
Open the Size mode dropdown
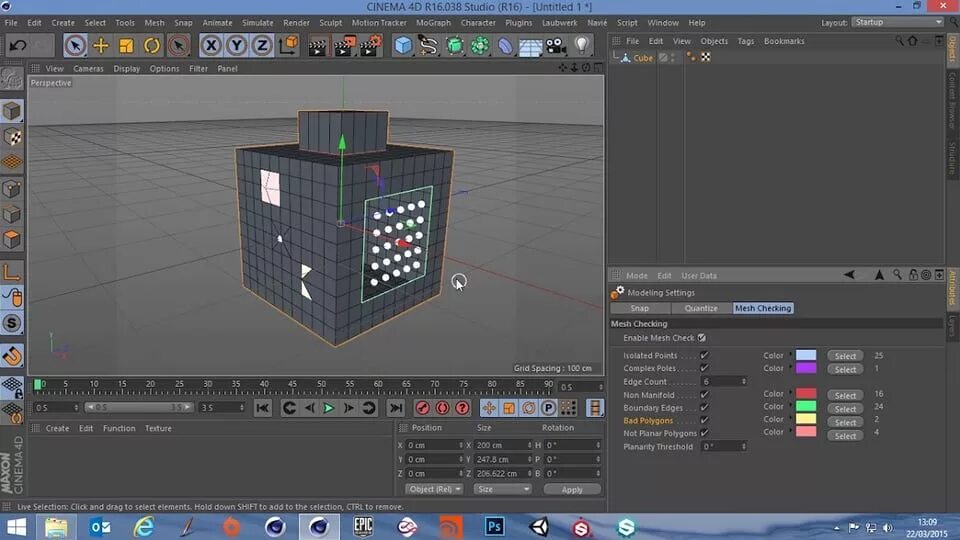point(502,489)
